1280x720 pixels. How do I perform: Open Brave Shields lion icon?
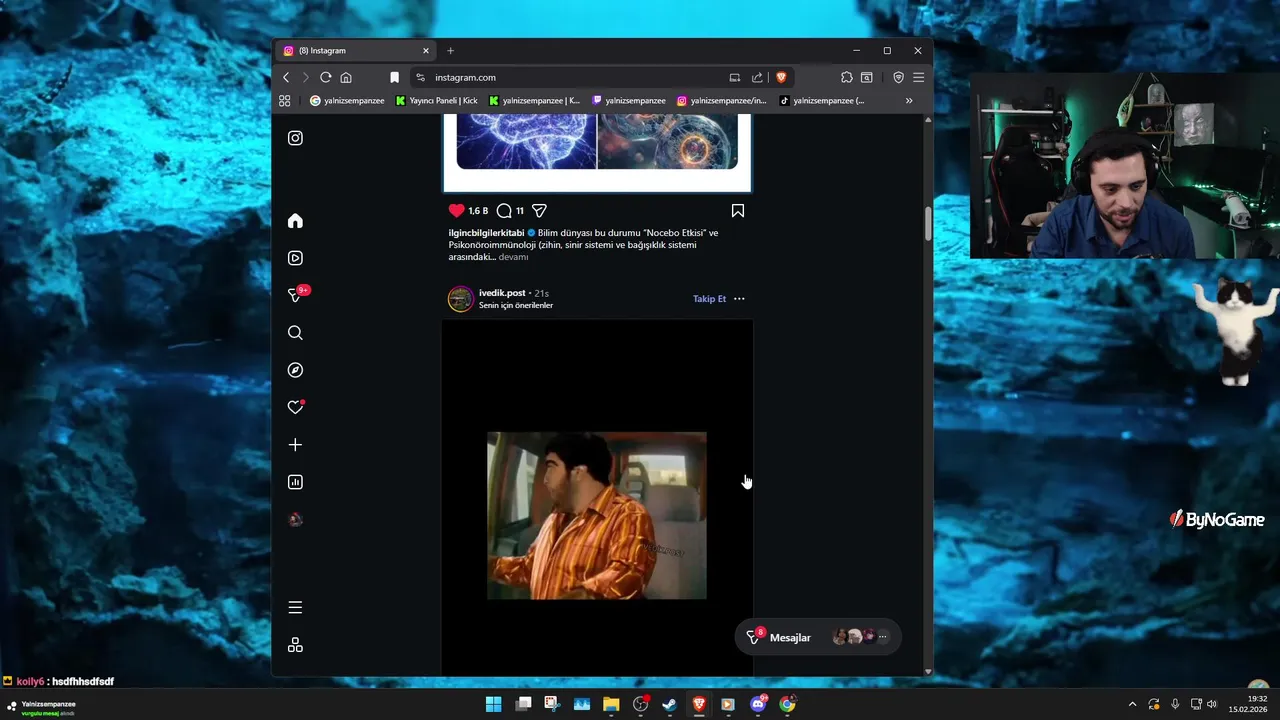pos(781,77)
